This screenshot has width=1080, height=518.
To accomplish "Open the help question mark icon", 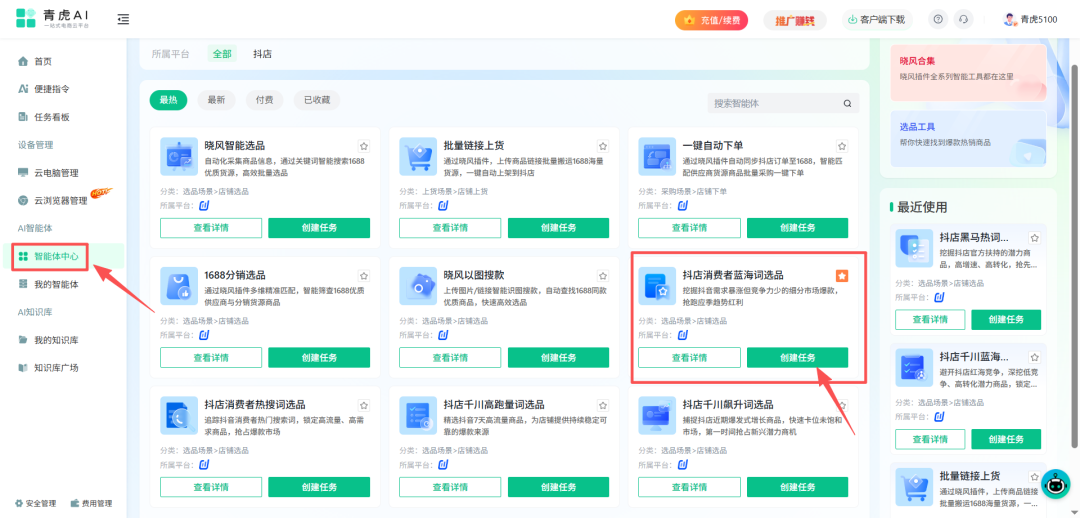I will pos(937,19).
